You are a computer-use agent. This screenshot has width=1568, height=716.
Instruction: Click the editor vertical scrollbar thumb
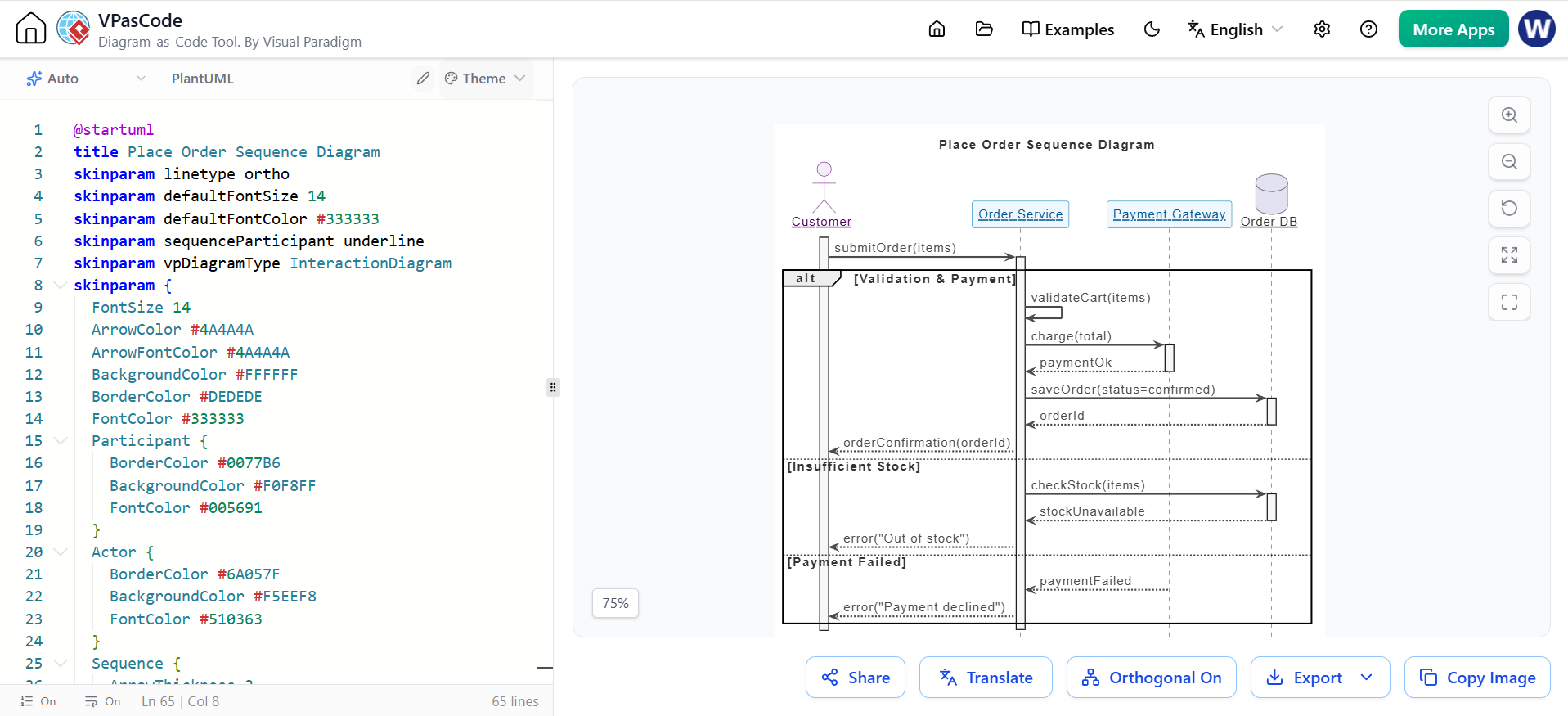[x=545, y=668]
